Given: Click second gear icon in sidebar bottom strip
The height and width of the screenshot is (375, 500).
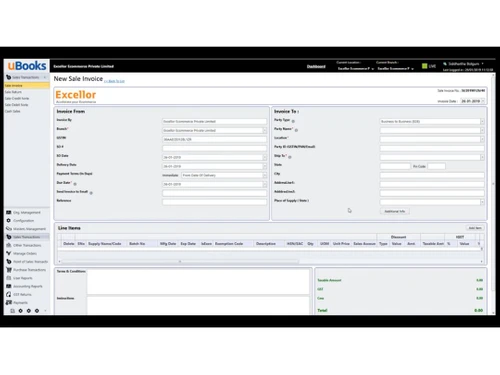Looking at the screenshot, I should [x=29, y=311].
